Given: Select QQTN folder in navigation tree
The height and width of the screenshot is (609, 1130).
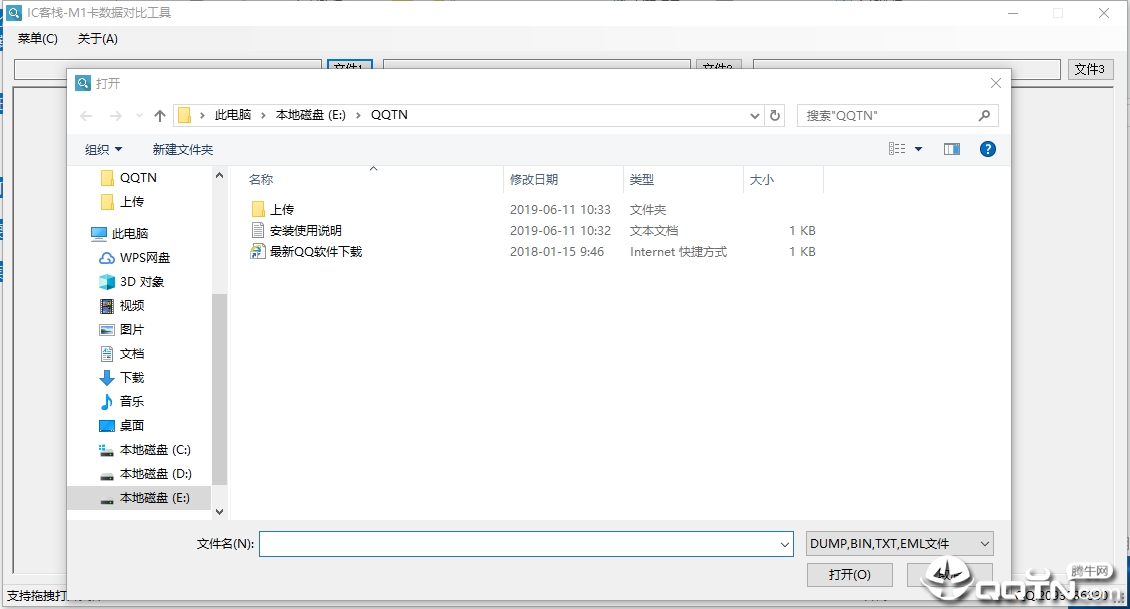Looking at the screenshot, I should (138, 177).
